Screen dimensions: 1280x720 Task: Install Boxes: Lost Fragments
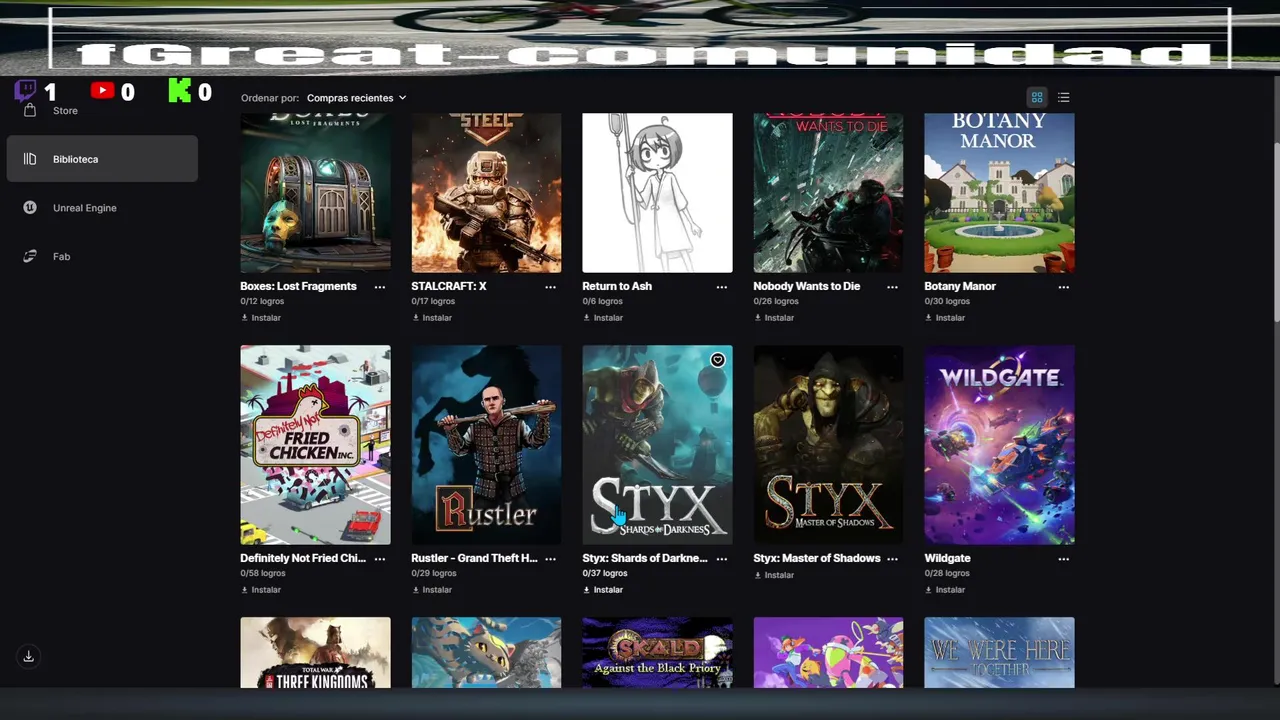[261, 318]
